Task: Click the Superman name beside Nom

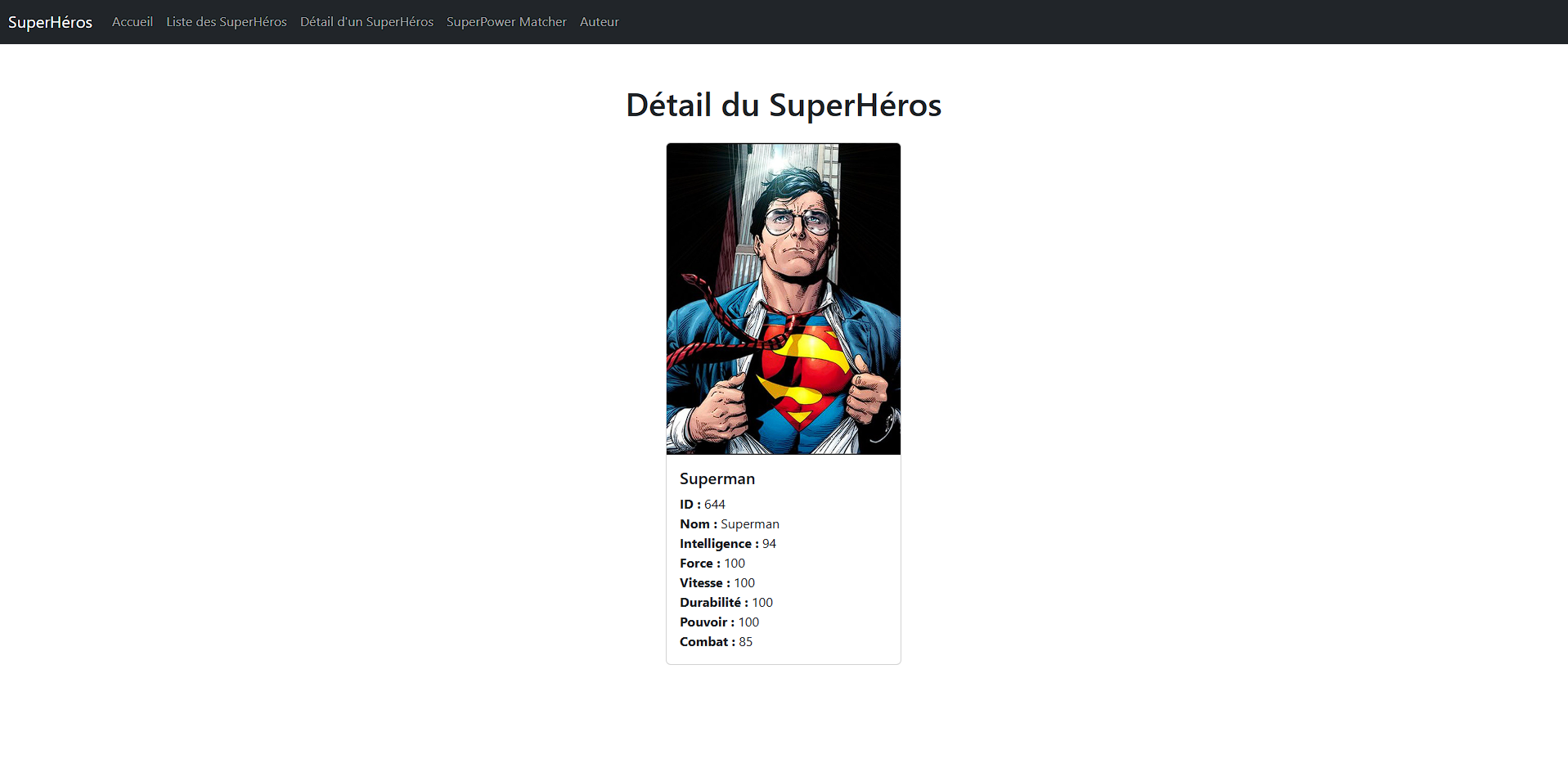Action: (x=750, y=524)
